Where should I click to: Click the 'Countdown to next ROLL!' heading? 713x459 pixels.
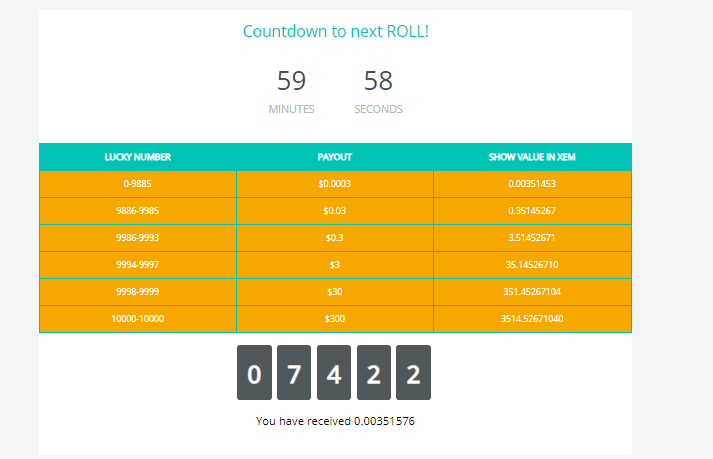(x=335, y=31)
